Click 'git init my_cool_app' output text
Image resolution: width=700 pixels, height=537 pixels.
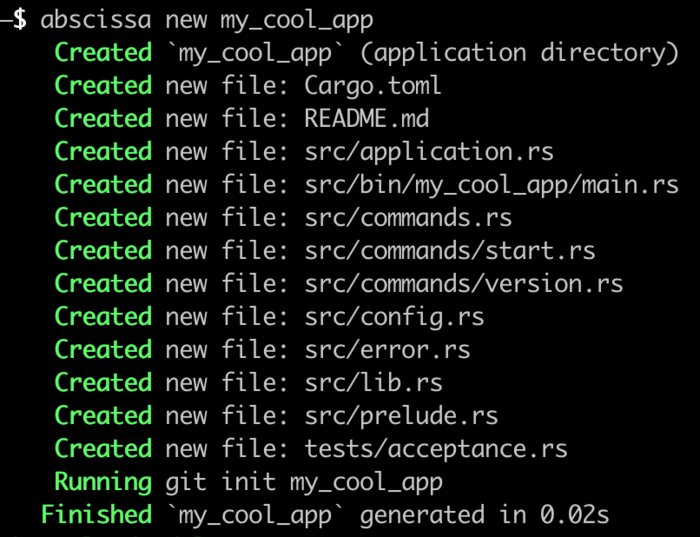tap(304, 482)
